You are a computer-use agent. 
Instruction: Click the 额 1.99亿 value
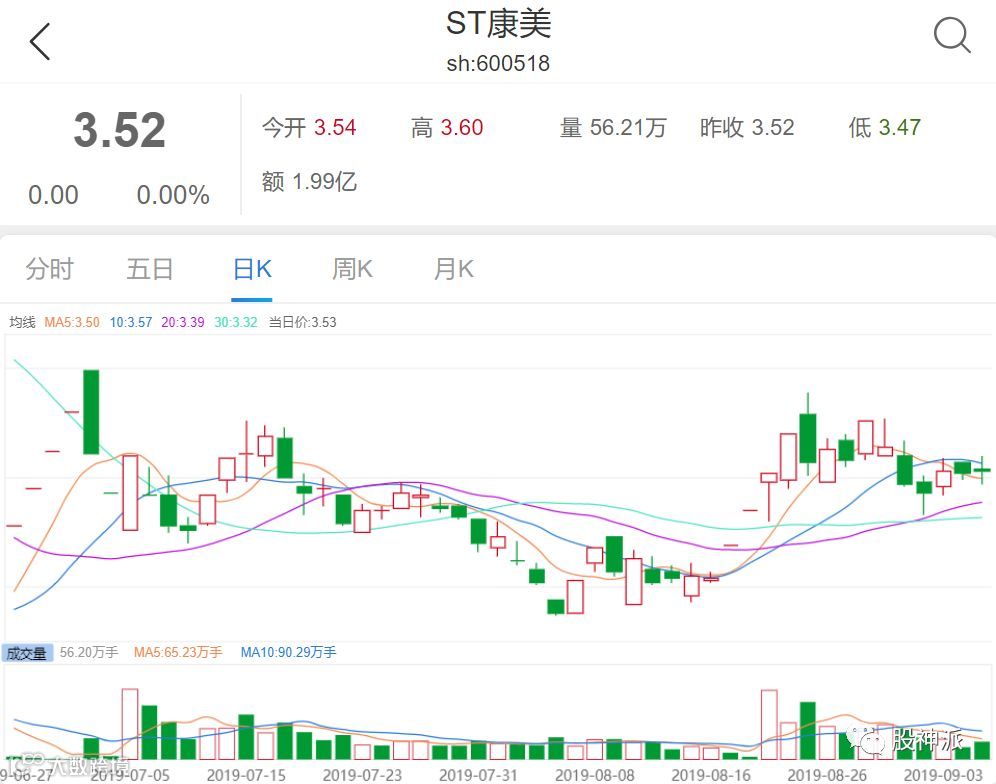[x=309, y=182]
